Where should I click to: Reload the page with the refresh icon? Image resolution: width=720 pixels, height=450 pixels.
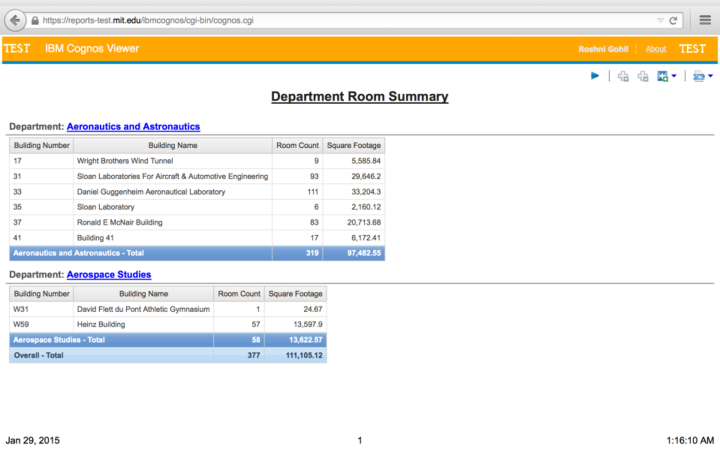pyautogui.click(x=674, y=20)
